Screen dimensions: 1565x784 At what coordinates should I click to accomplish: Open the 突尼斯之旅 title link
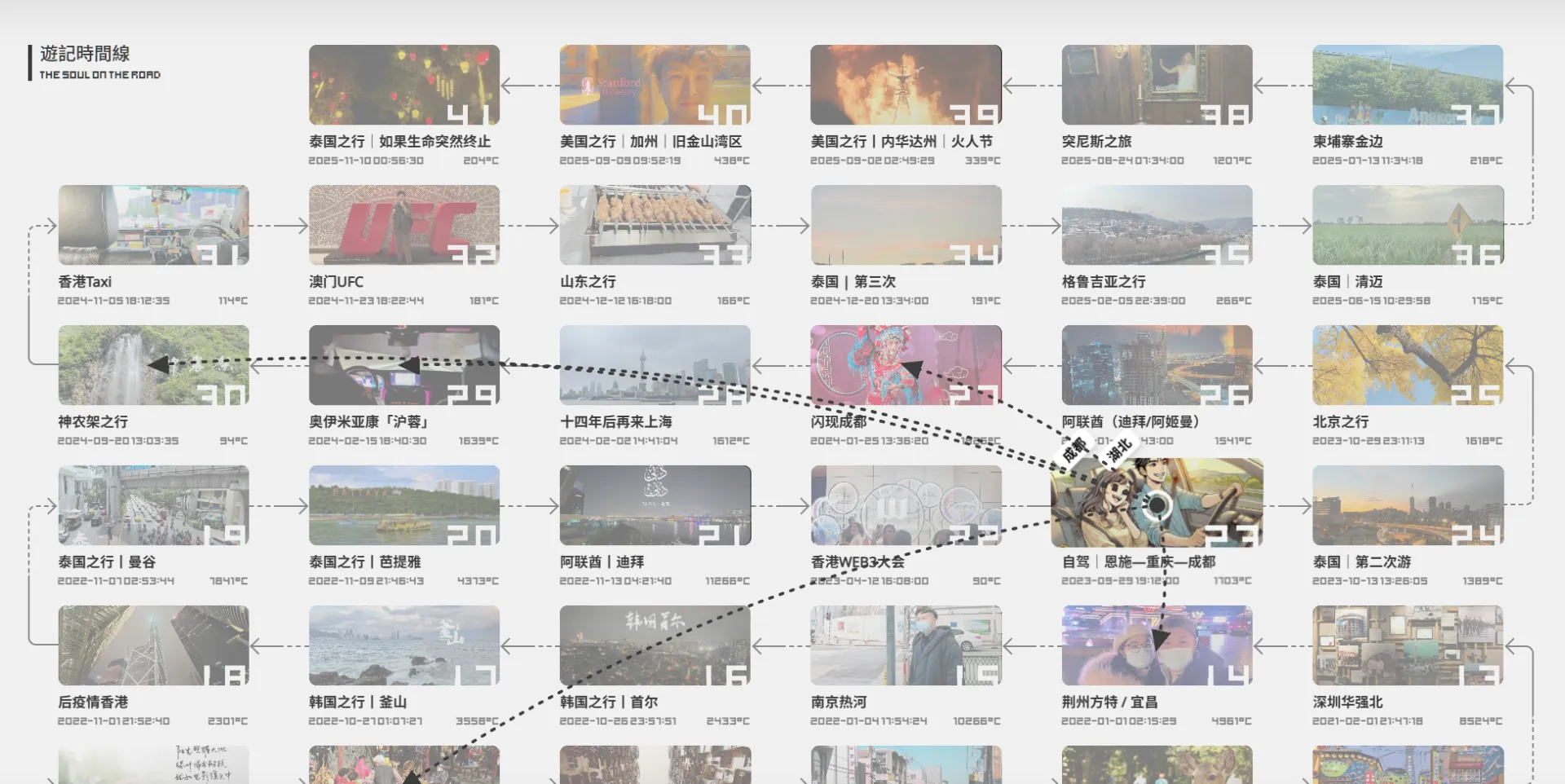[x=1096, y=141]
